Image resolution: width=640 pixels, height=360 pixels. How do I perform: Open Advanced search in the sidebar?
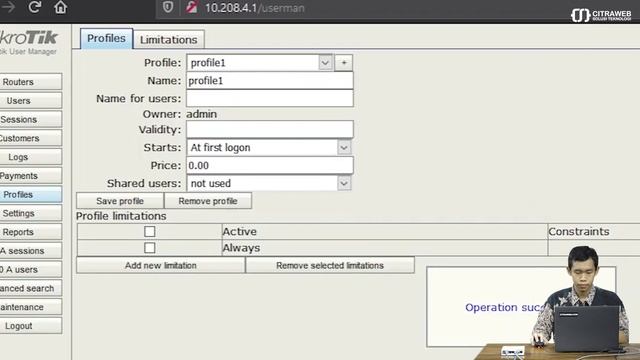tap(31, 288)
